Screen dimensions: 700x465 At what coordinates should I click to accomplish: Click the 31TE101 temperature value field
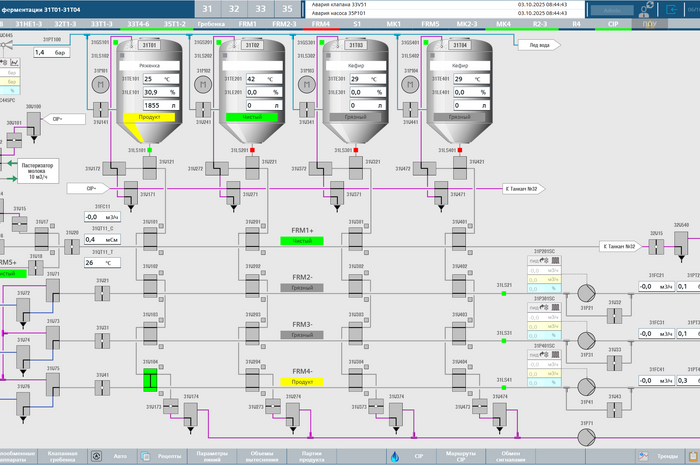coord(157,78)
